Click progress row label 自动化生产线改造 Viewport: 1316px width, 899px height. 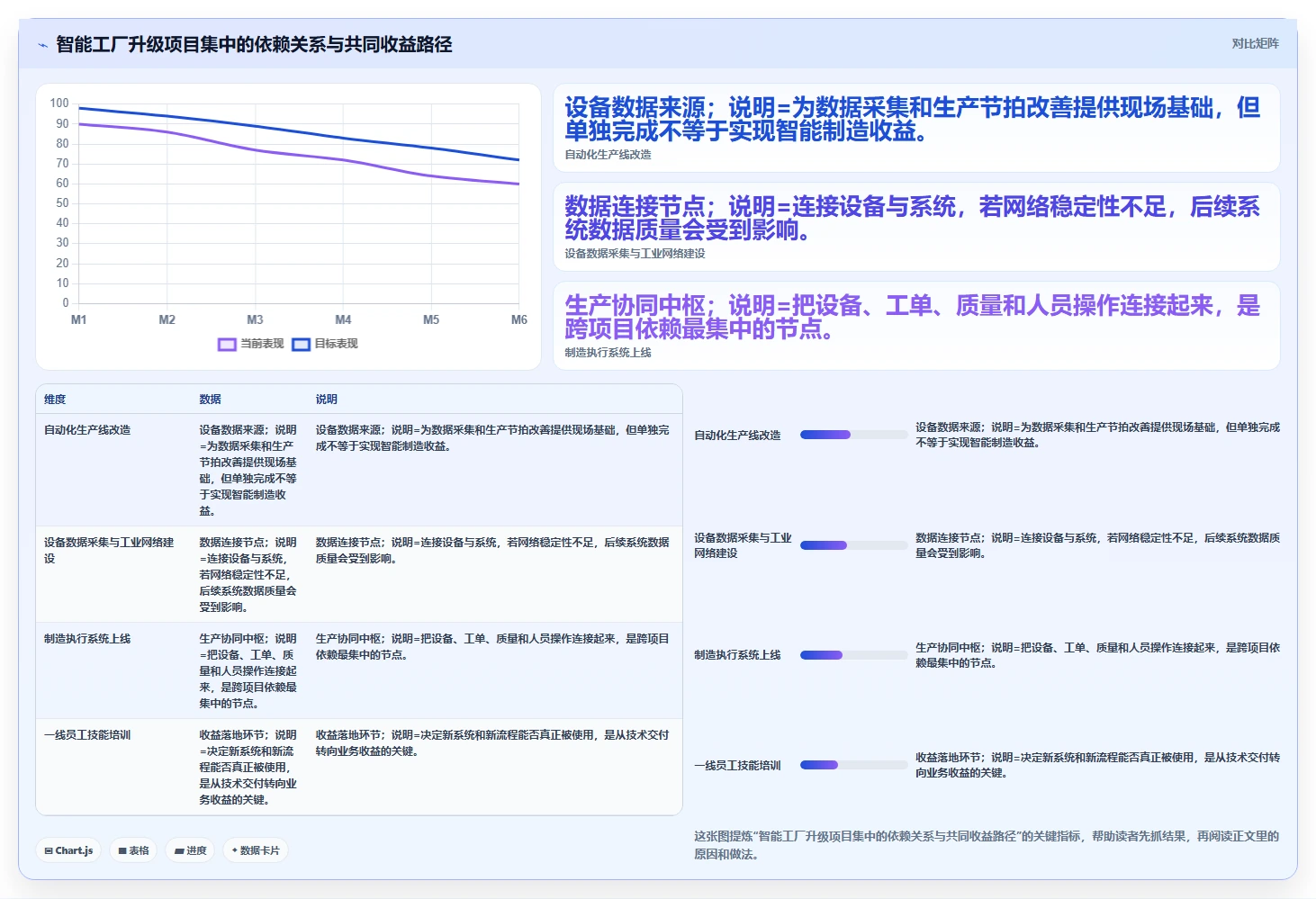[x=737, y=436]
